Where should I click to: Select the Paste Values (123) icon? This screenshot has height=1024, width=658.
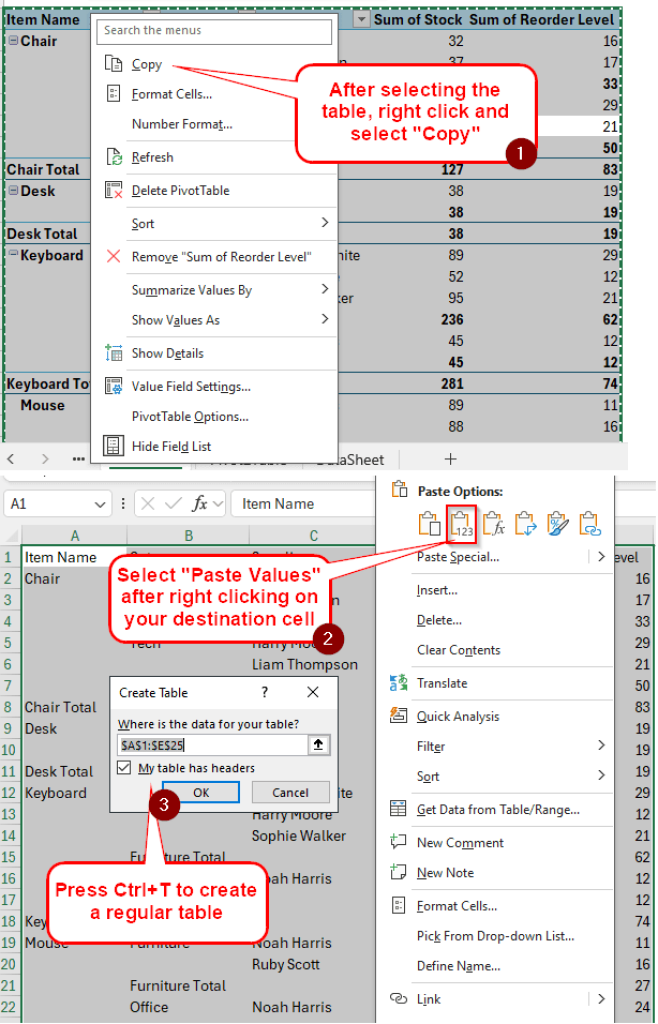462,523
